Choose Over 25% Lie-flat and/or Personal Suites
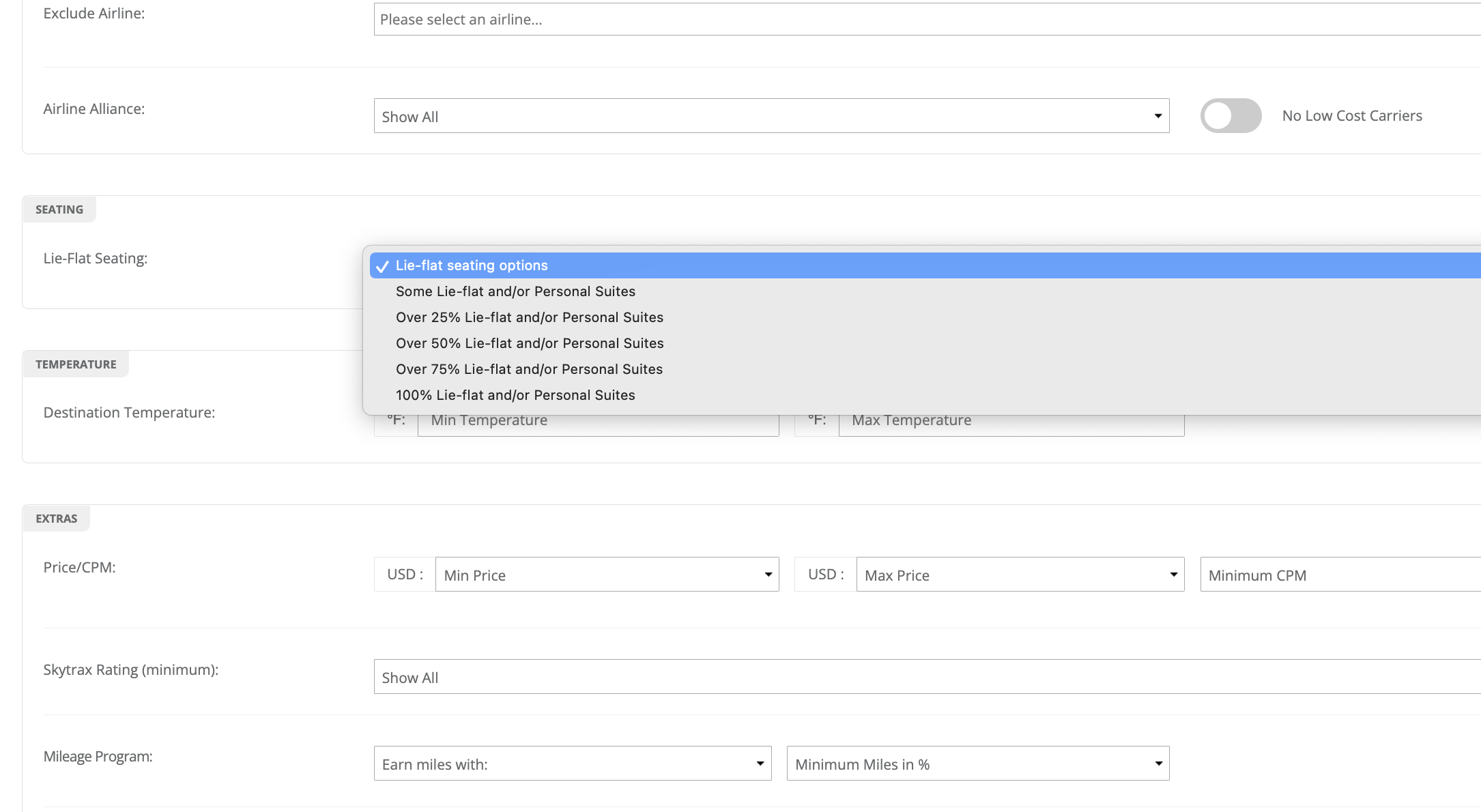 529,317
